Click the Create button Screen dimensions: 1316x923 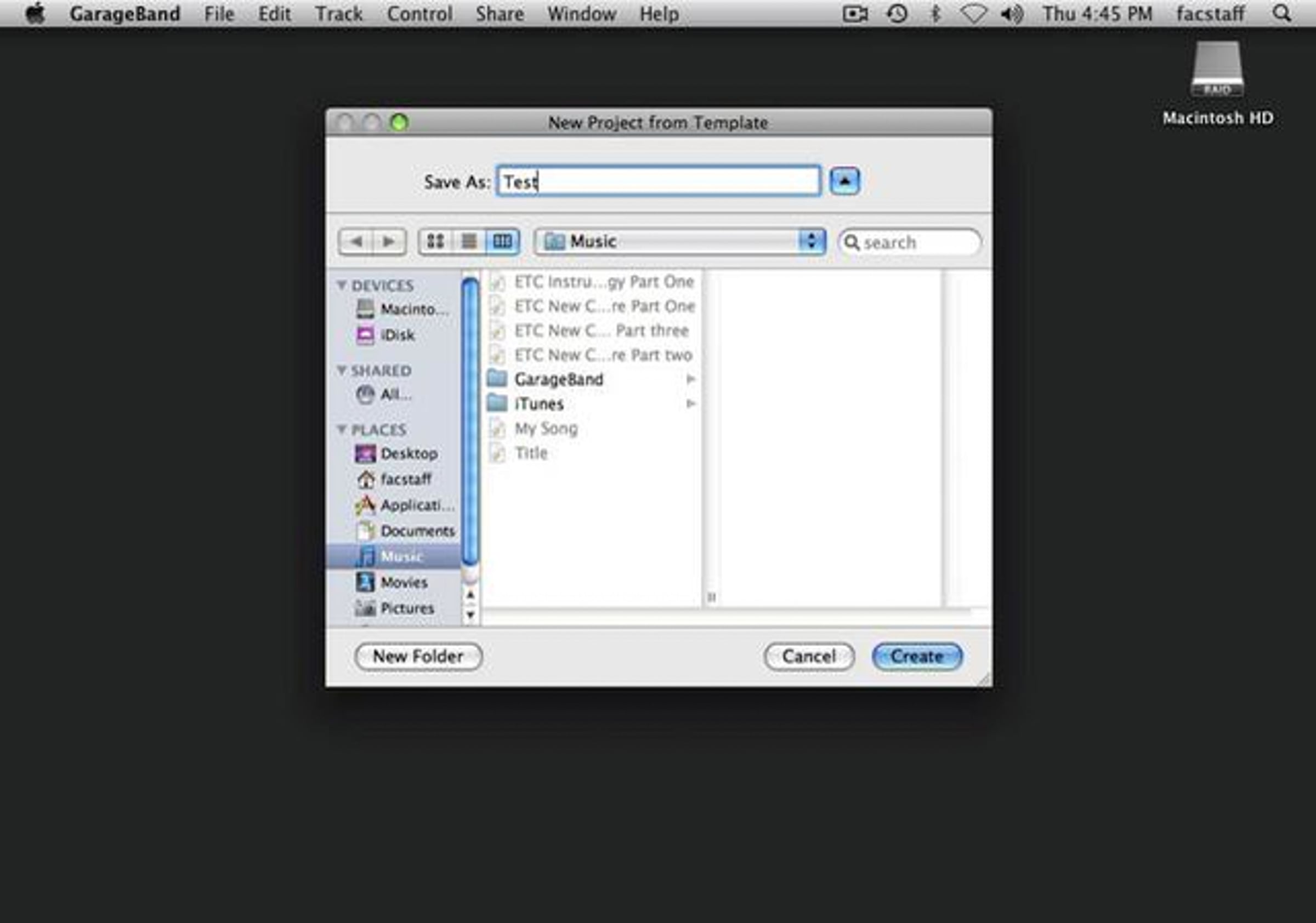click(916, 656)
